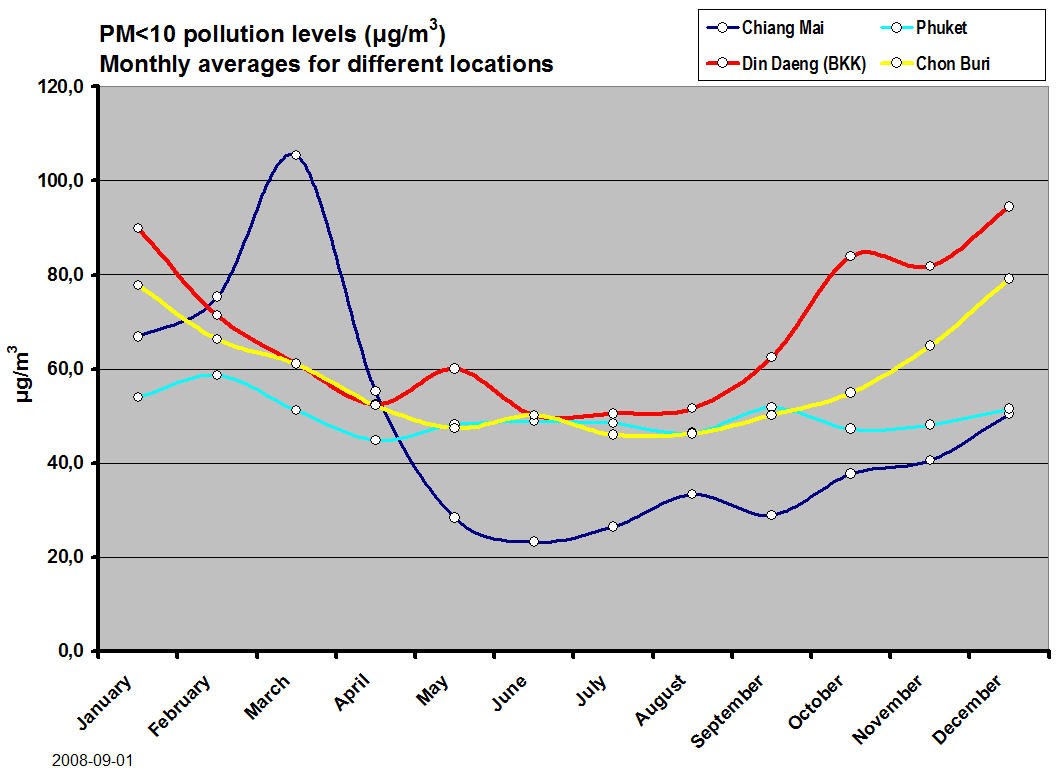The width and height of the screenshot is (1063, 773).
Task: Select Din Daeng's October data point
Action: click(850, 256)
